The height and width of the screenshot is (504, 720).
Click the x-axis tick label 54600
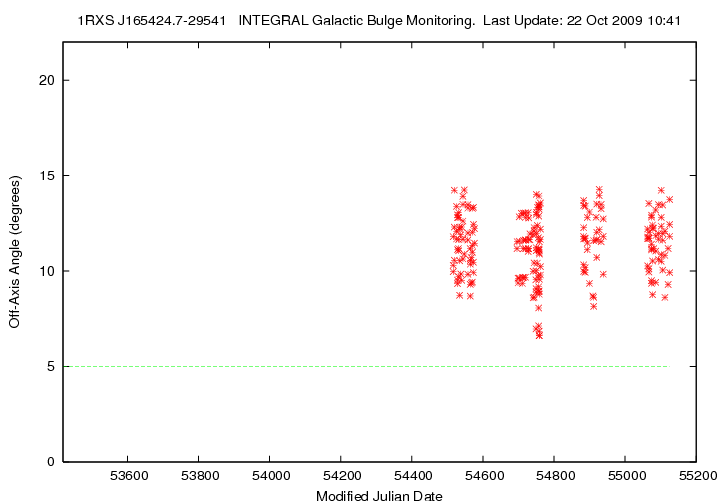point(484,476)
